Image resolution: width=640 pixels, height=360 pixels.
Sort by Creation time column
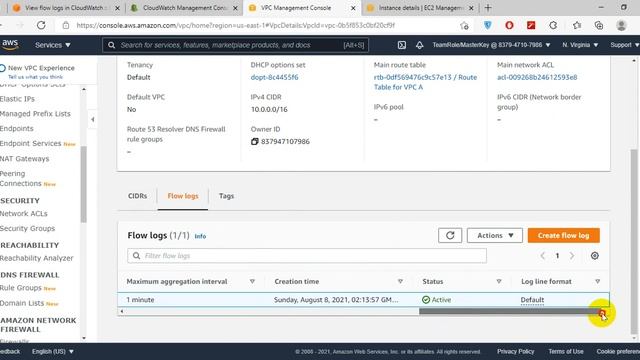click(400, 281)
